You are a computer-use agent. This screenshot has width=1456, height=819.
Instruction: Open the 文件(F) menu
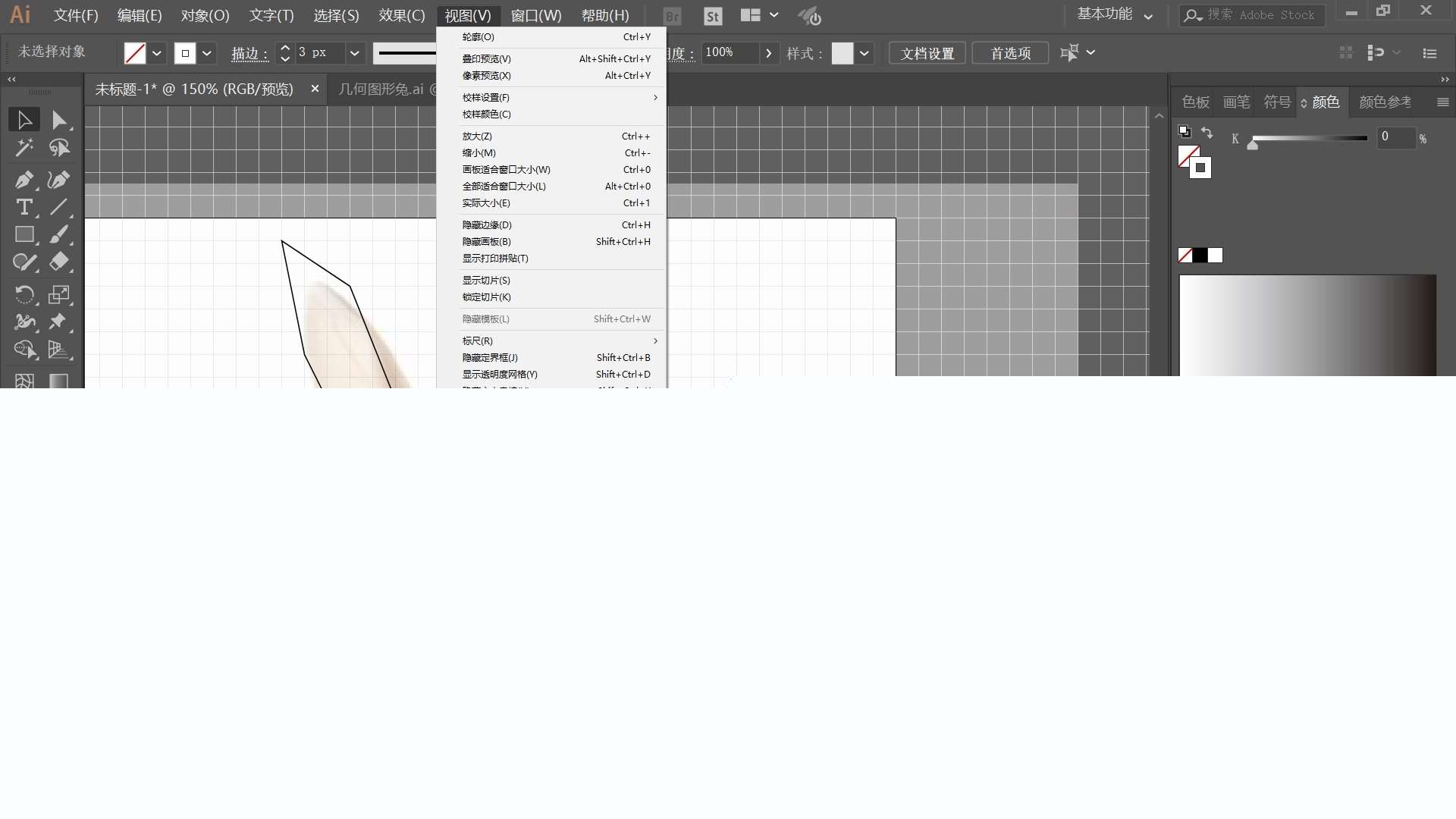coord(76,16)
